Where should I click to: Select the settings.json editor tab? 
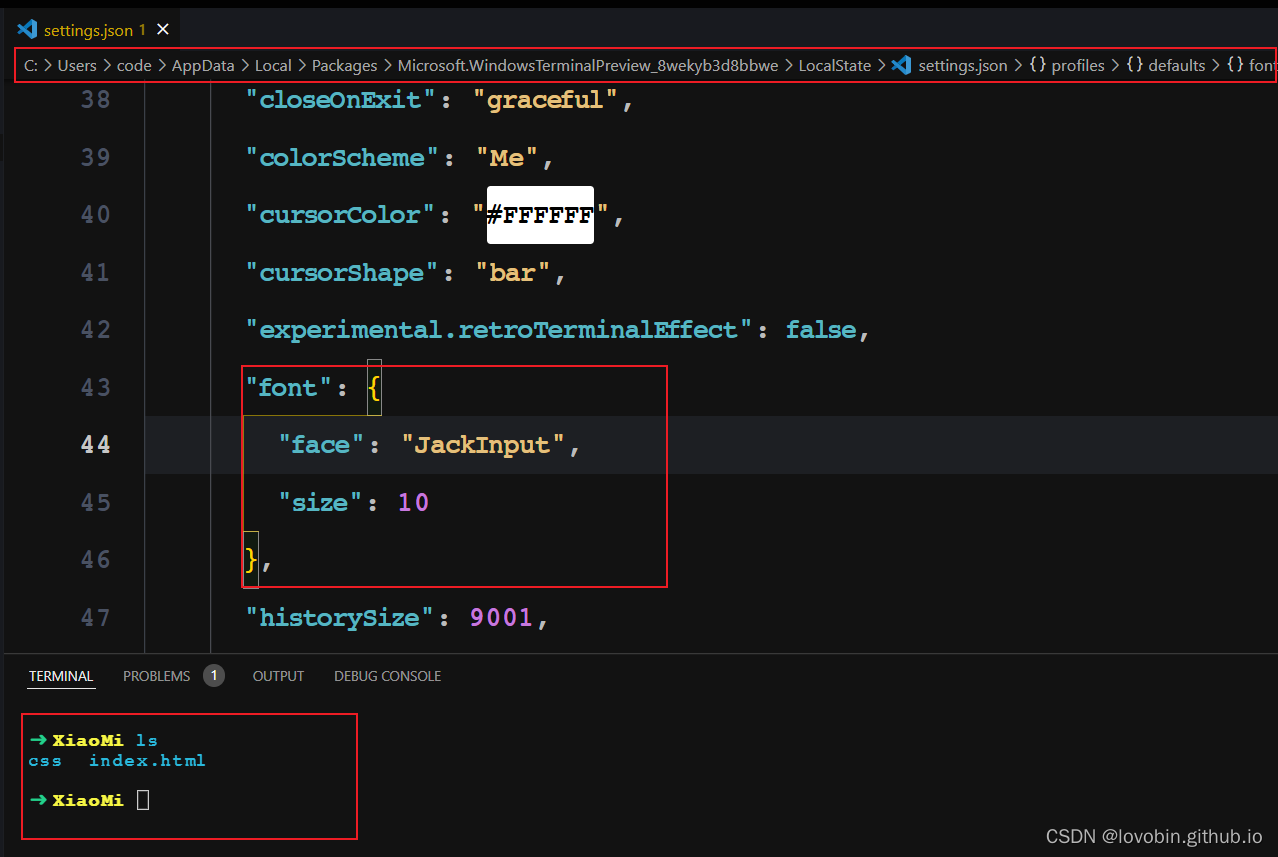coord(94,30)
